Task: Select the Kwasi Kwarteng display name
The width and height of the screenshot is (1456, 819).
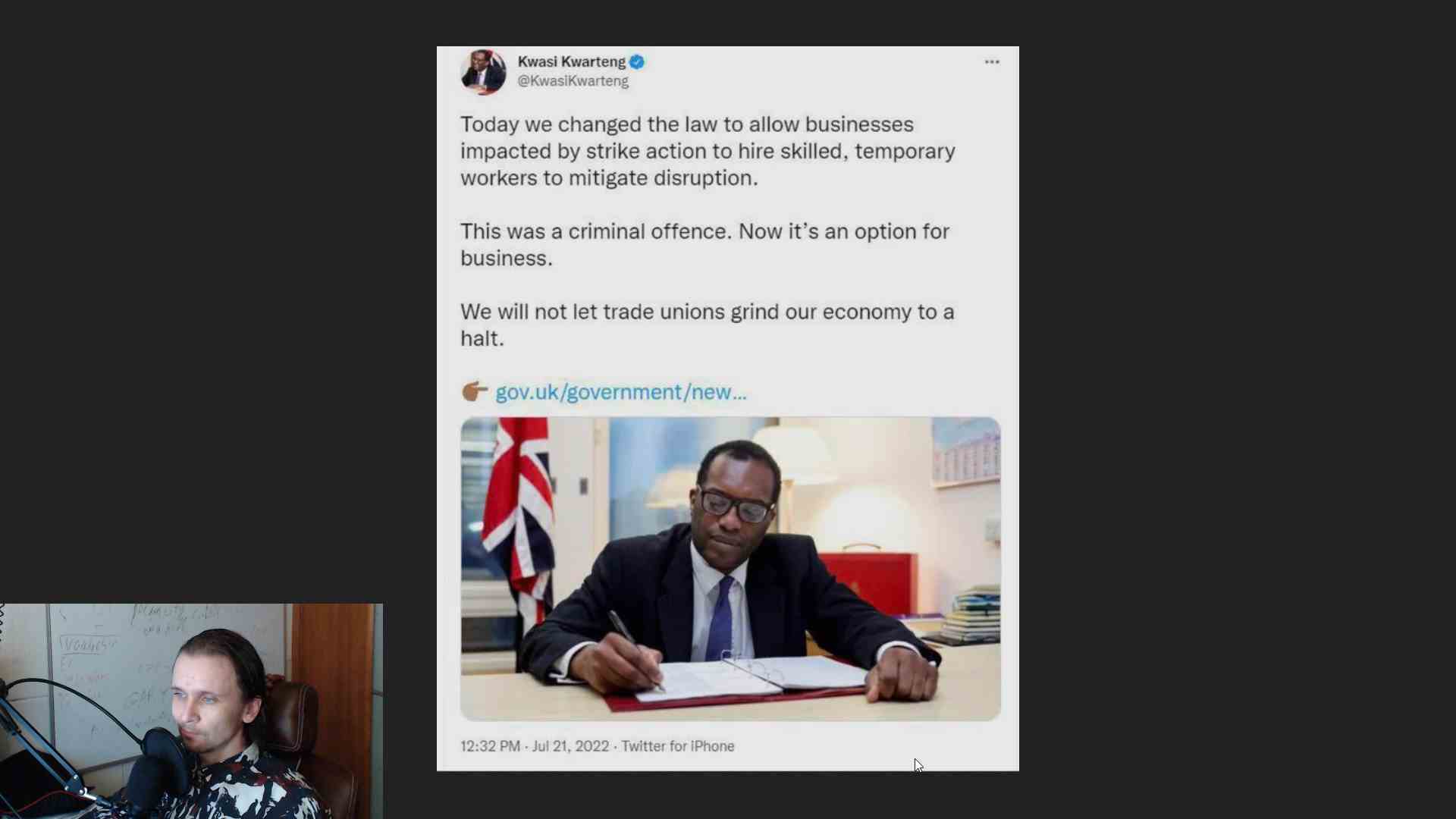Action: coord(572,61)
